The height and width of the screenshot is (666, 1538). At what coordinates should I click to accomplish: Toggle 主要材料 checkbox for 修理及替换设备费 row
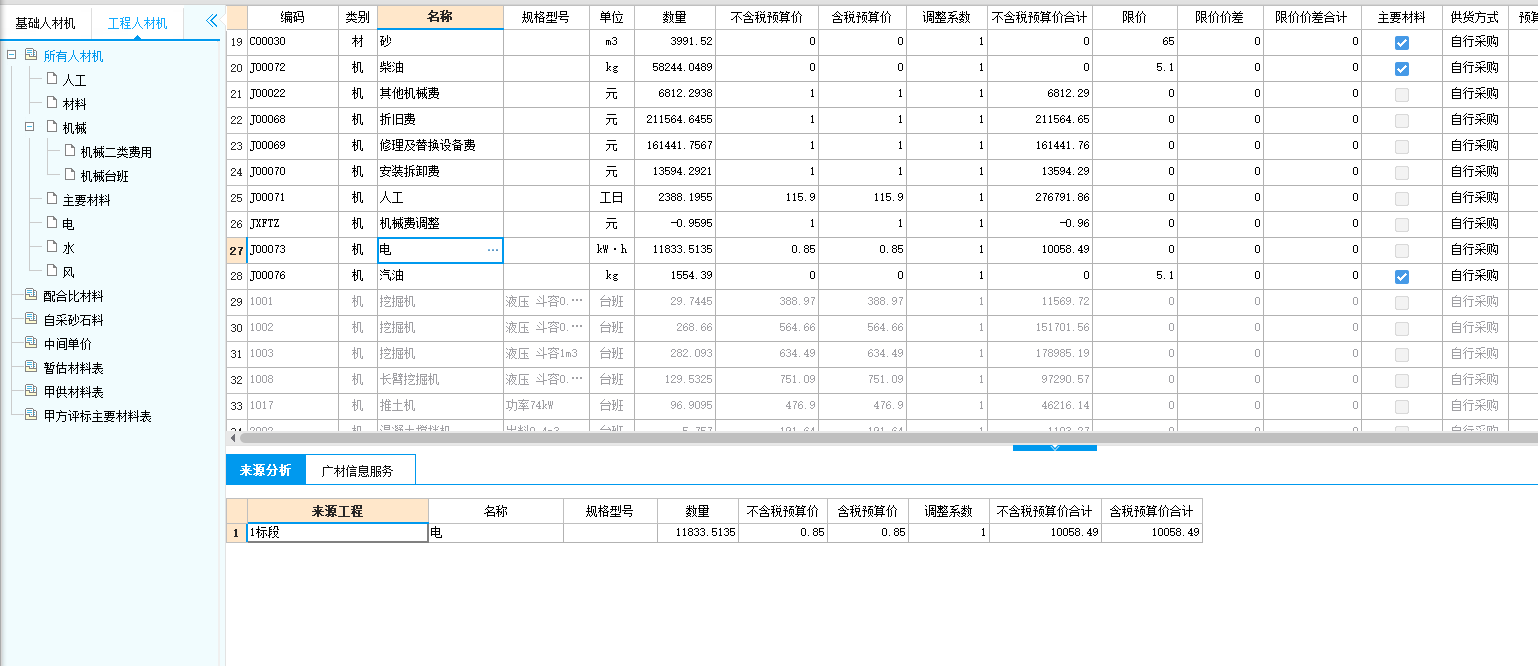click(x=1402, y=147)
